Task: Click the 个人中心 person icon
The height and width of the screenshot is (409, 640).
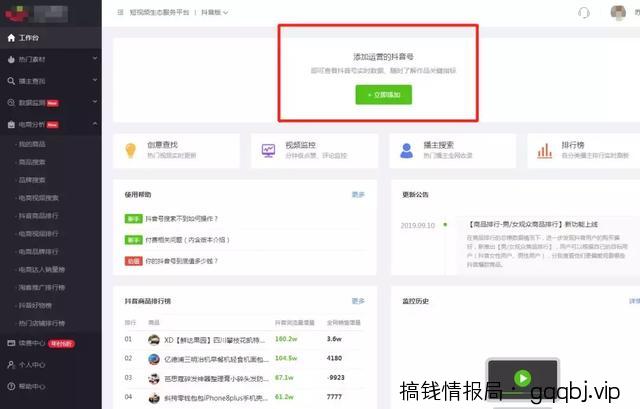Action: tap(11, 365)
